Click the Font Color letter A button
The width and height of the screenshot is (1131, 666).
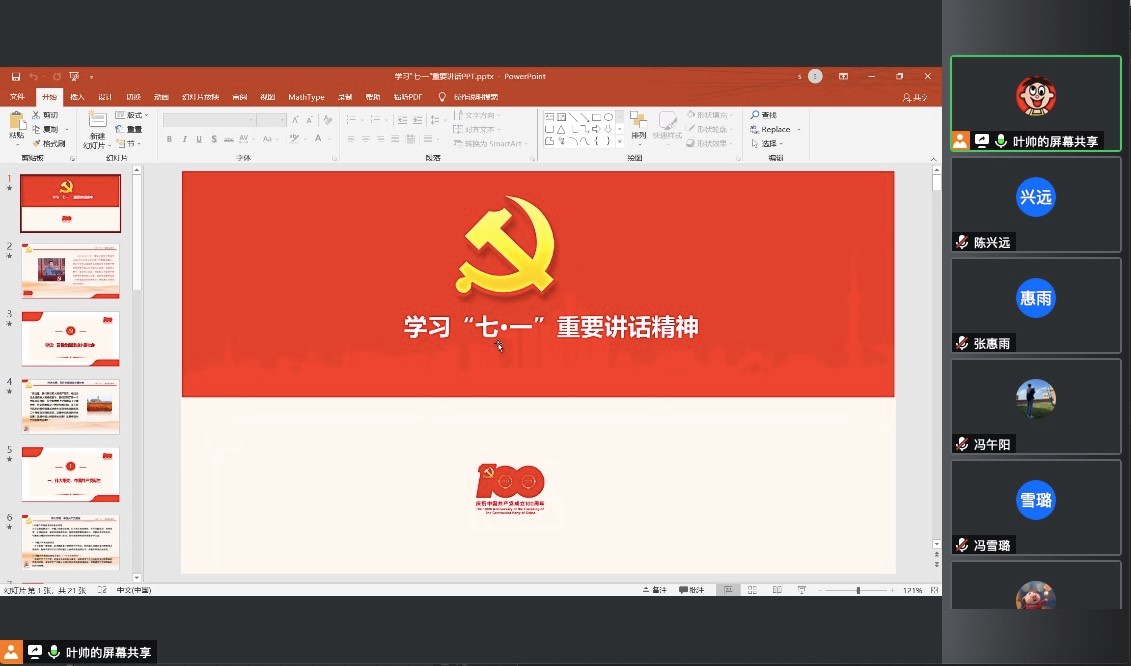click(x=318, y=139)
